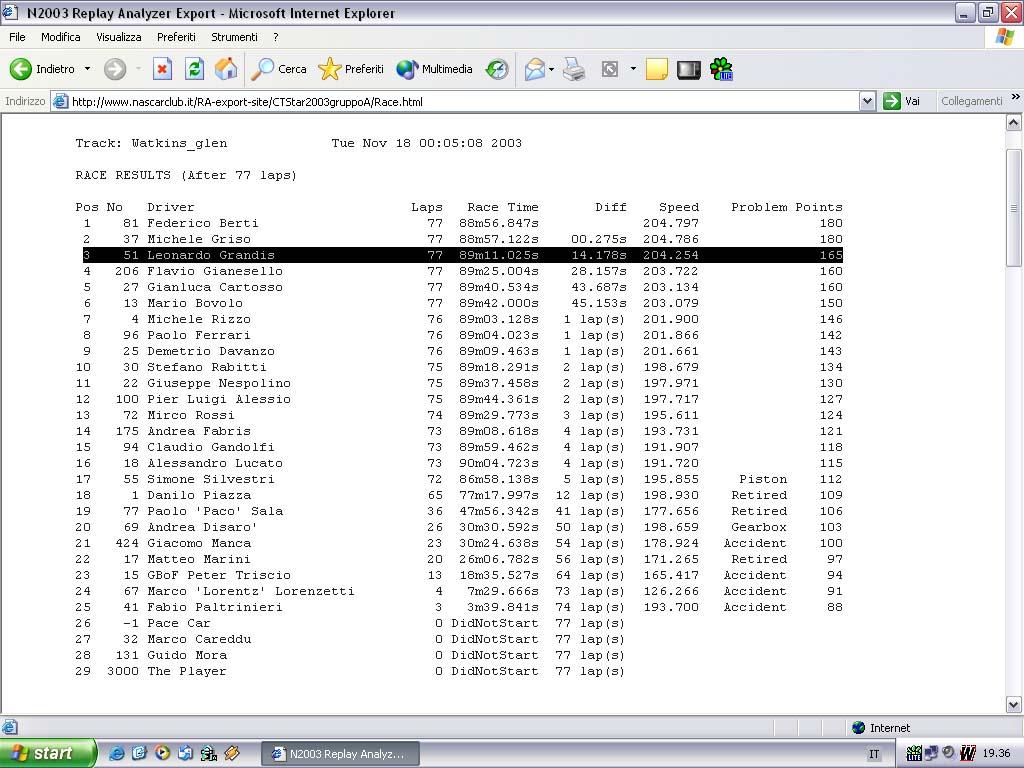Click the yellow note toolbar icon
Image resolution: width=1024 pixels, height=768 pixels.
pyautogui.click(x=656, y=69)
